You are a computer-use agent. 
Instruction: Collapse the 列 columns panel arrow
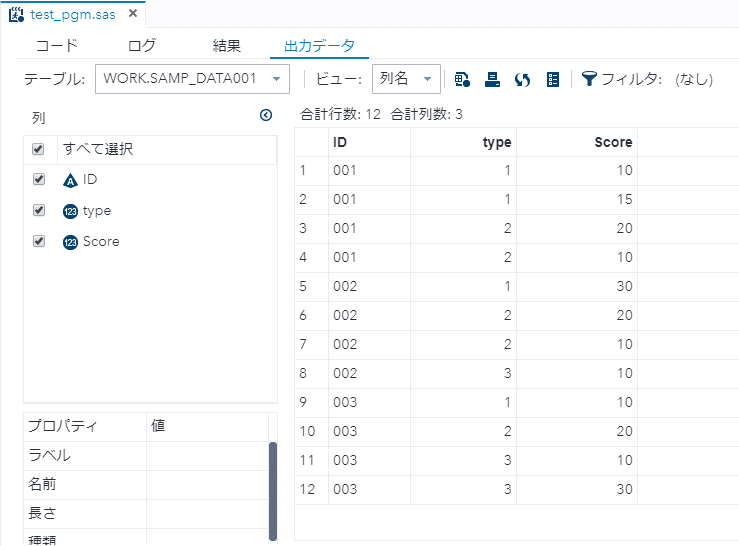pos(266,115)
